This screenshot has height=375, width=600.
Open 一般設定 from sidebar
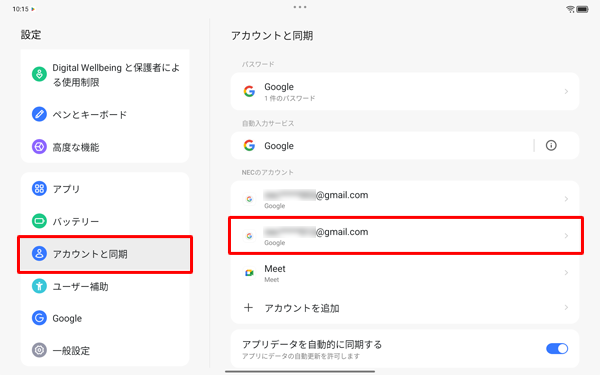105,350
